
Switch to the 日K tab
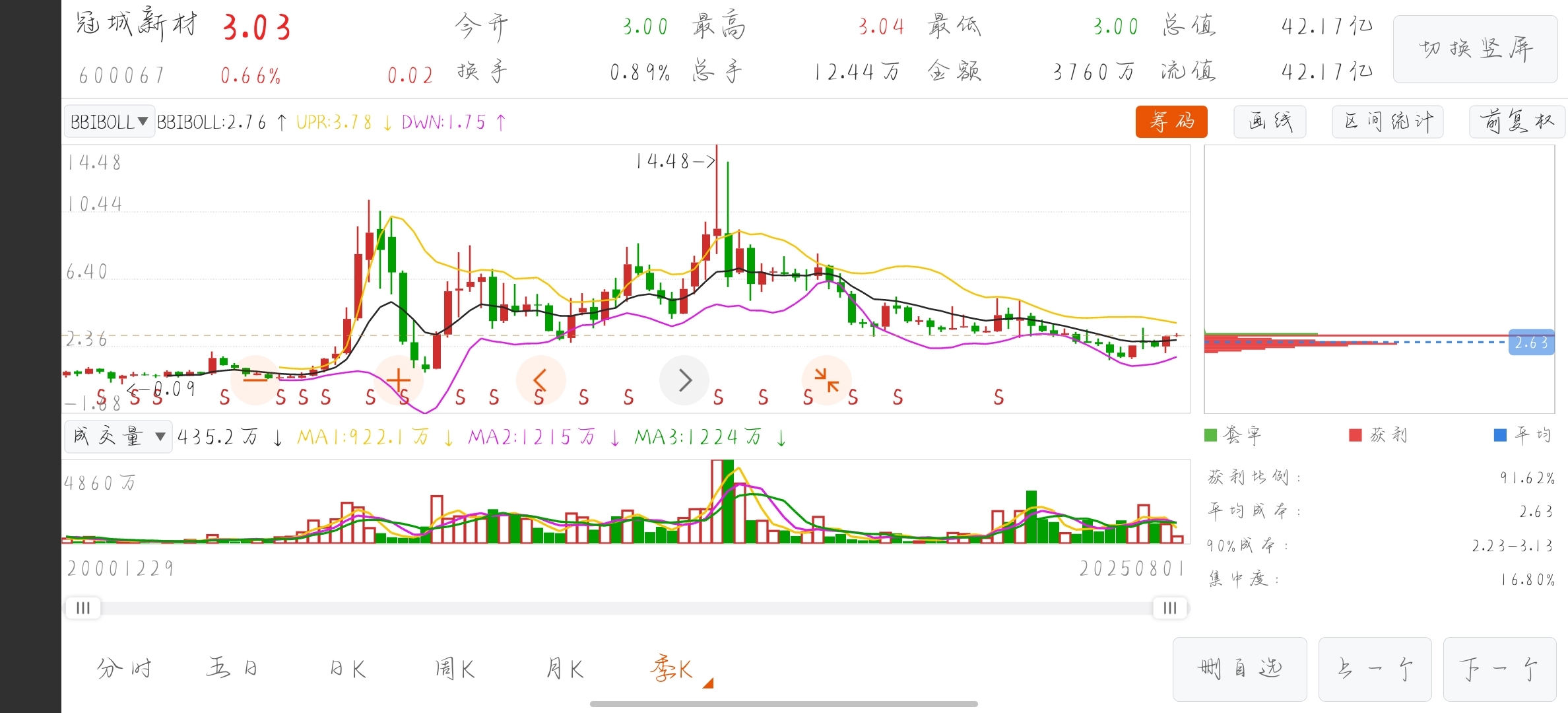tap(348, 668)
